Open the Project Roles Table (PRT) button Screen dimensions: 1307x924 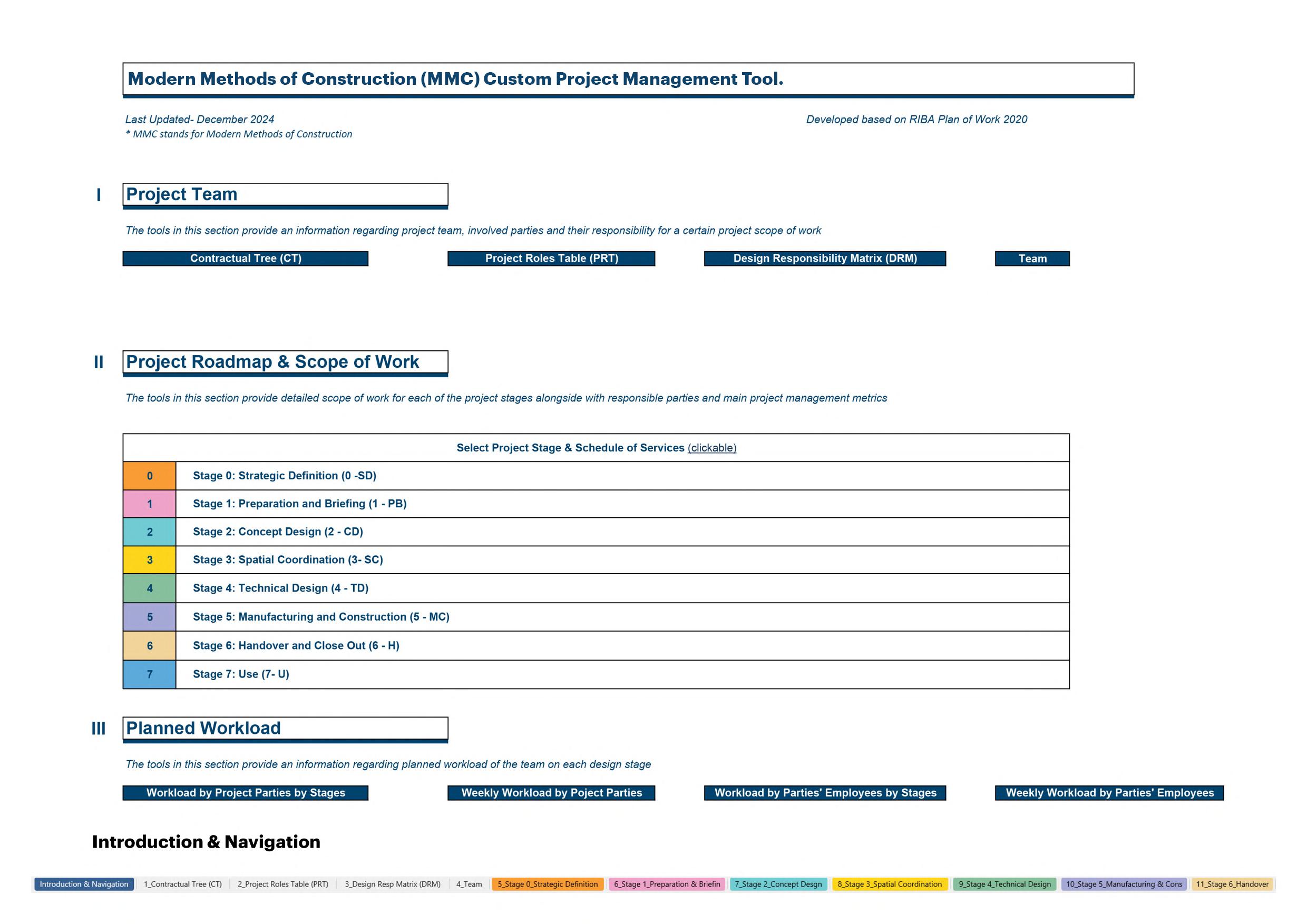coord(551,258)
